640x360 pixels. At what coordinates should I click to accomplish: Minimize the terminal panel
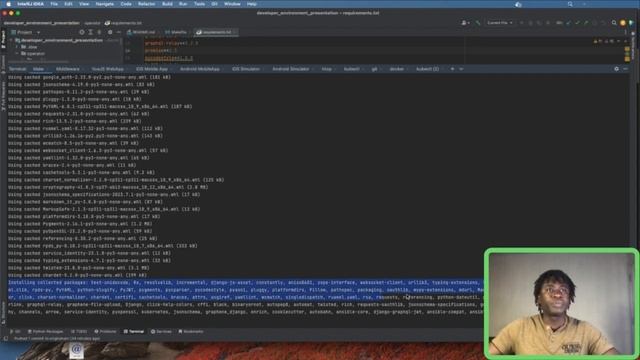point(625,69)
